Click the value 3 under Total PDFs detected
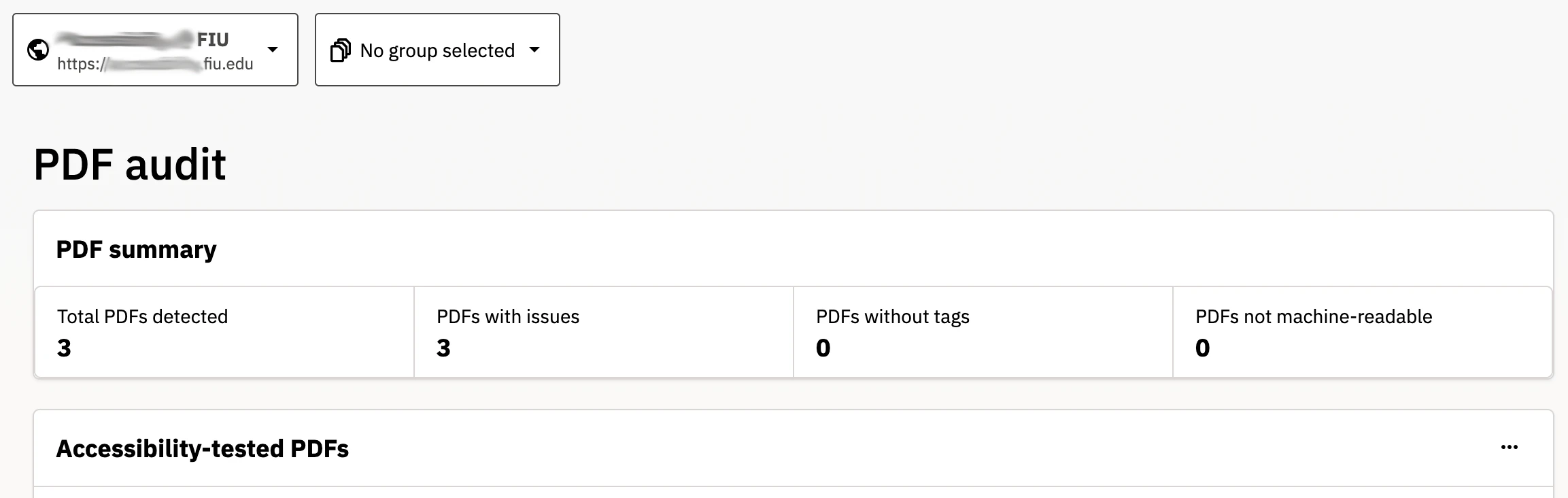Viewport: 1568px width, 498px height. click(63, 347)
